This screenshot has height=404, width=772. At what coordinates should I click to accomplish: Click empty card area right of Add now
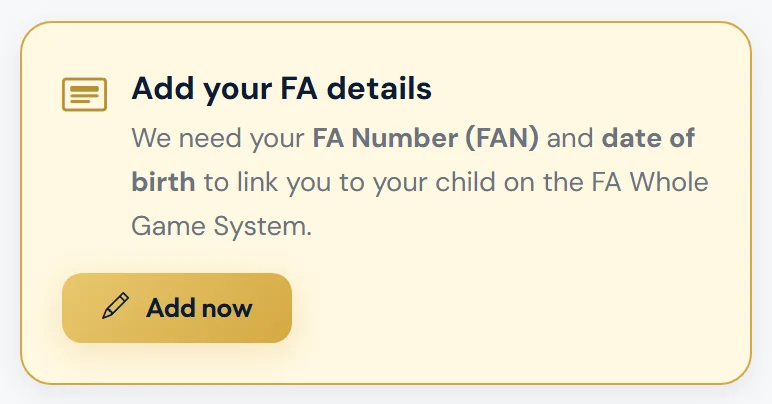517,308
